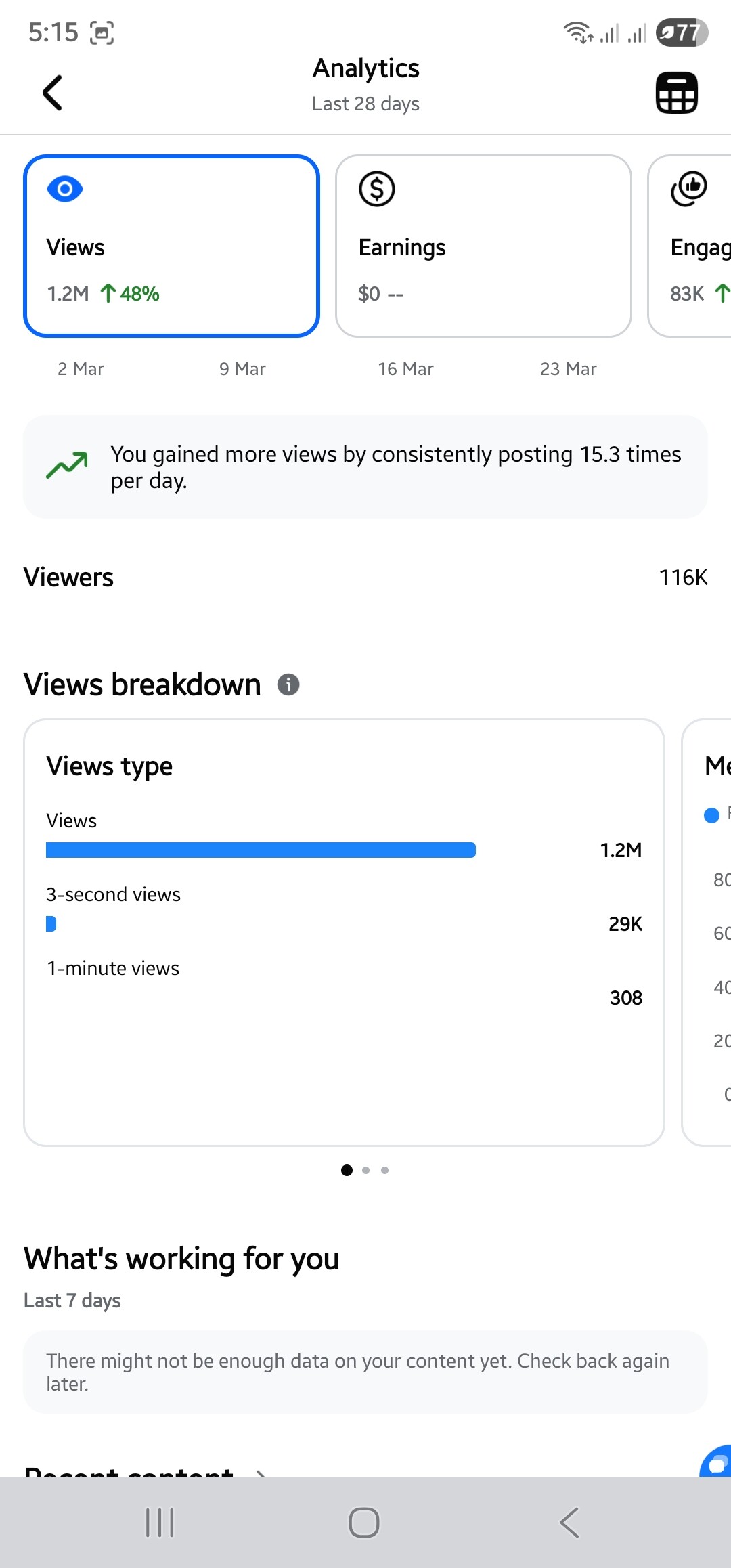Tap the Engagement thumbs-up icon

689,189
